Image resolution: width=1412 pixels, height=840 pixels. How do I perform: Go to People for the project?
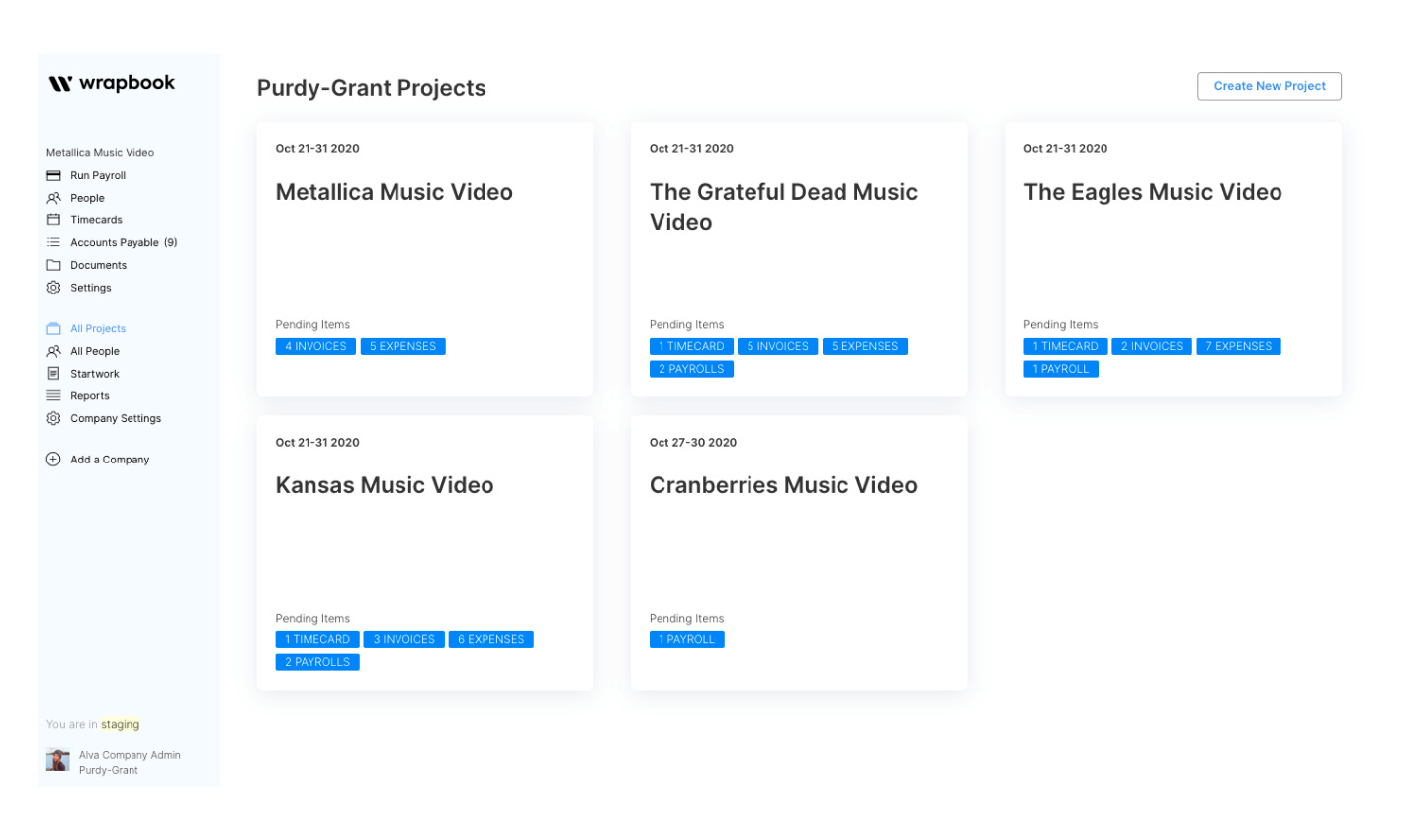click(x=87, y=198)
